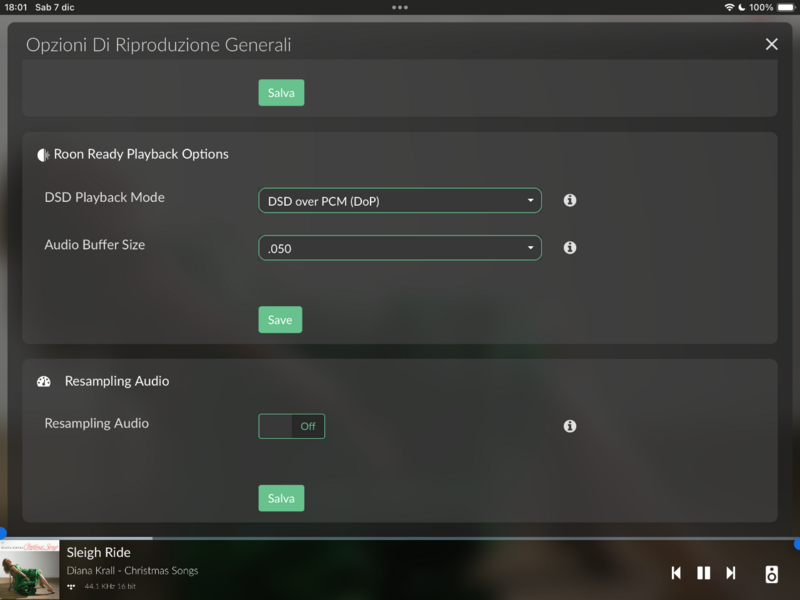This screenshot has width=800, height=600.
Task: Expand the Audio Buffer Size dropdown
Action: tap(400, 248)
